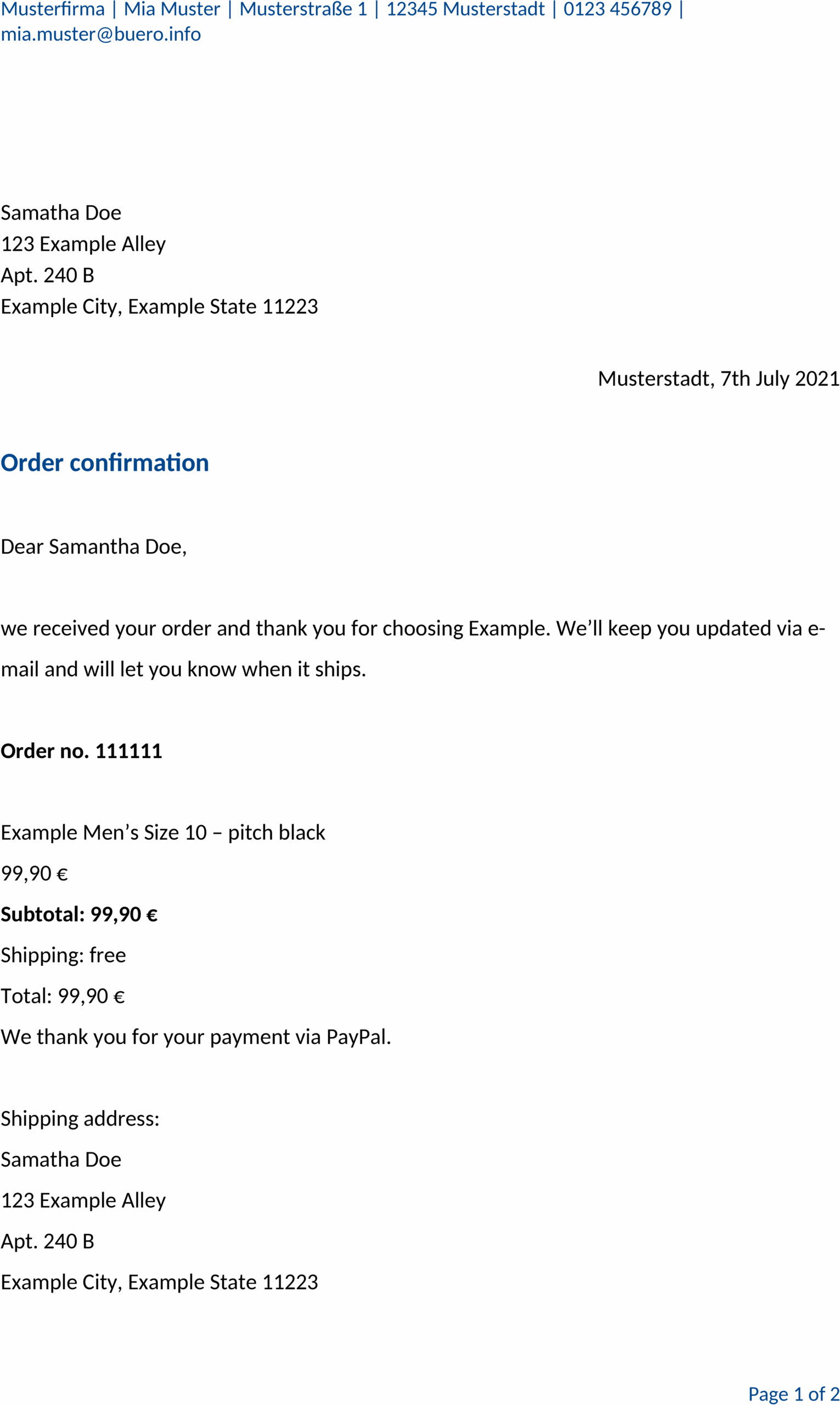Click the Total: 99,90 € line
The width and height of the screenshot is (840, 1405).
coord(62,996)
